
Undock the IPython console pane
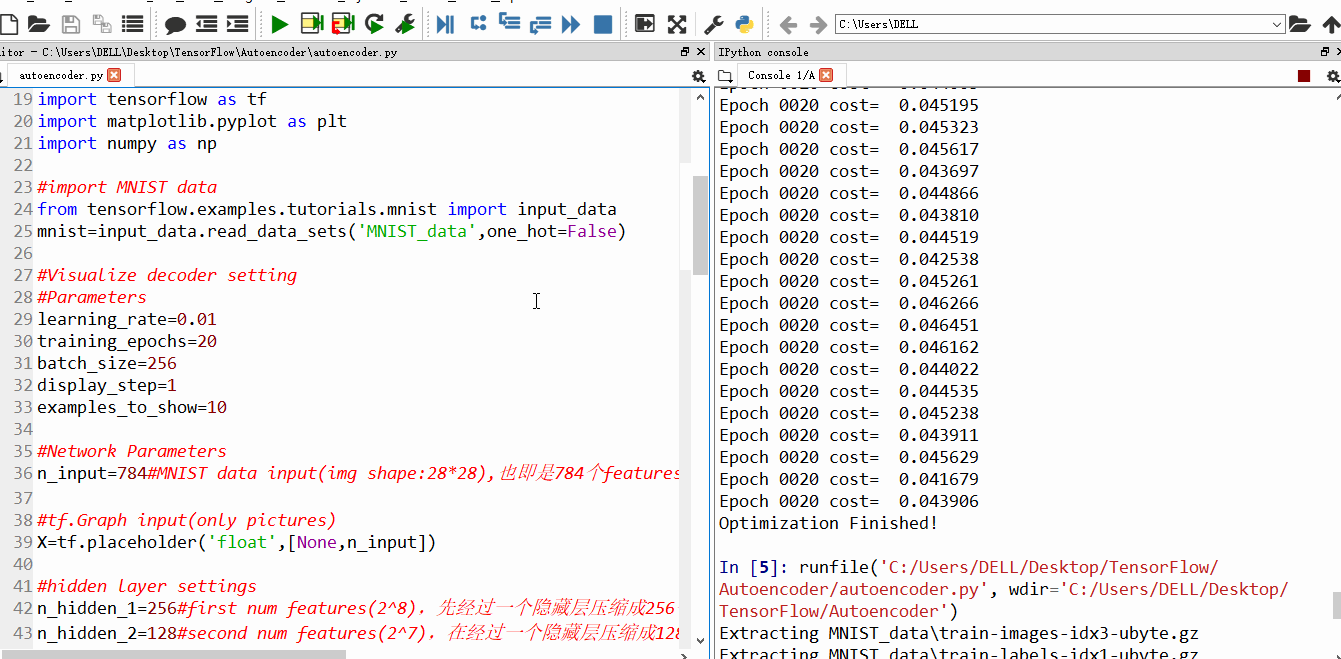pyautogui.click(x=1324, y=52)
